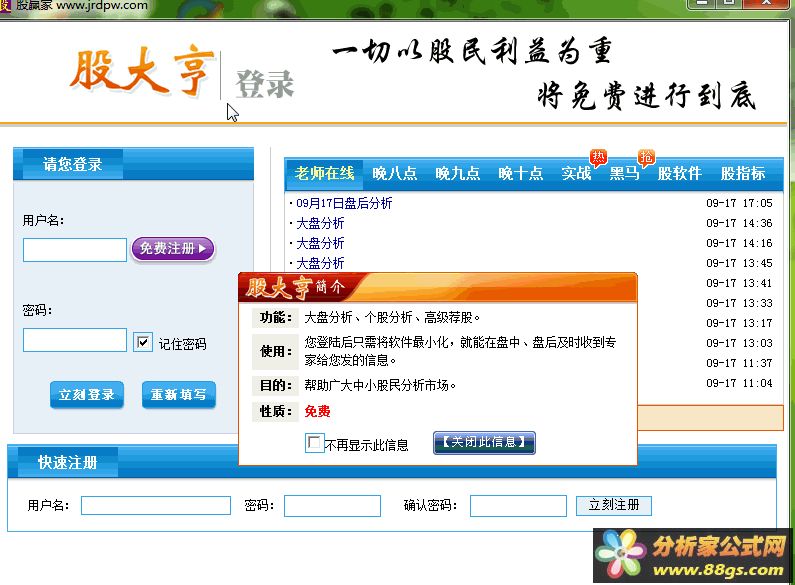
Task: Switch to the 股软件 tab
Action: click(679, 173)
